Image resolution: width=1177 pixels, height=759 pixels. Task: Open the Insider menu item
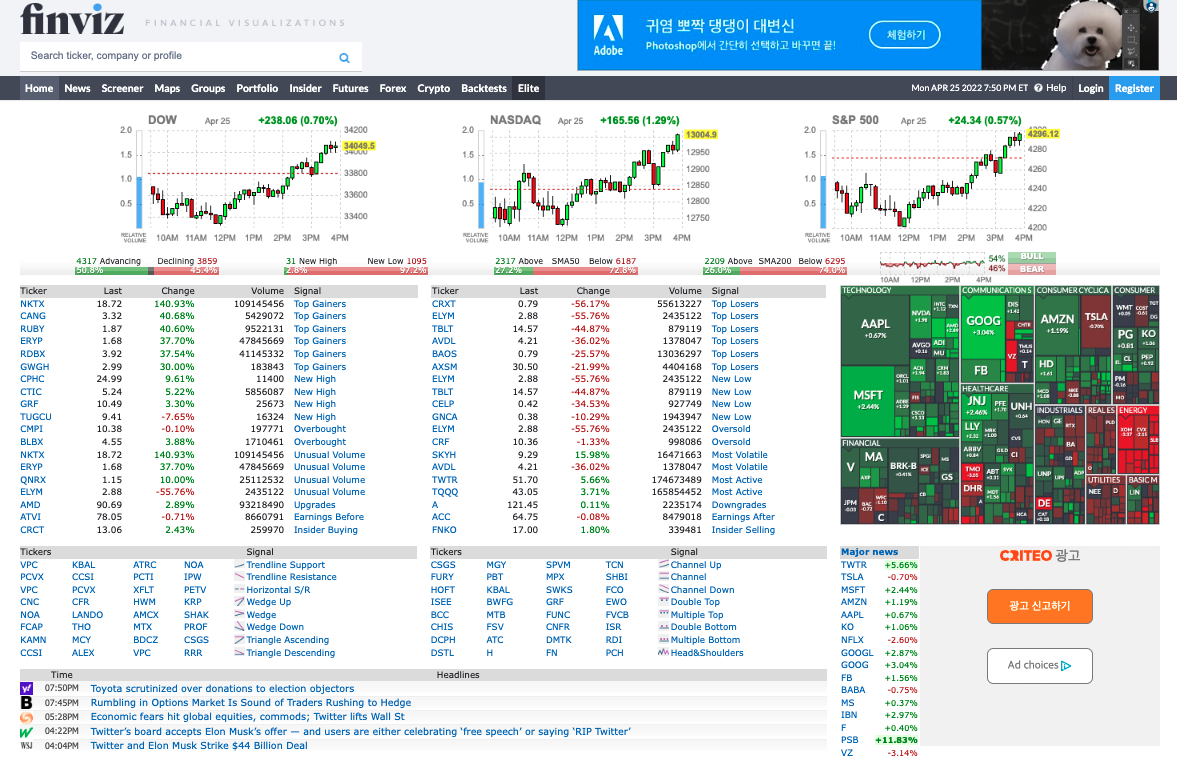coord(306,88)
